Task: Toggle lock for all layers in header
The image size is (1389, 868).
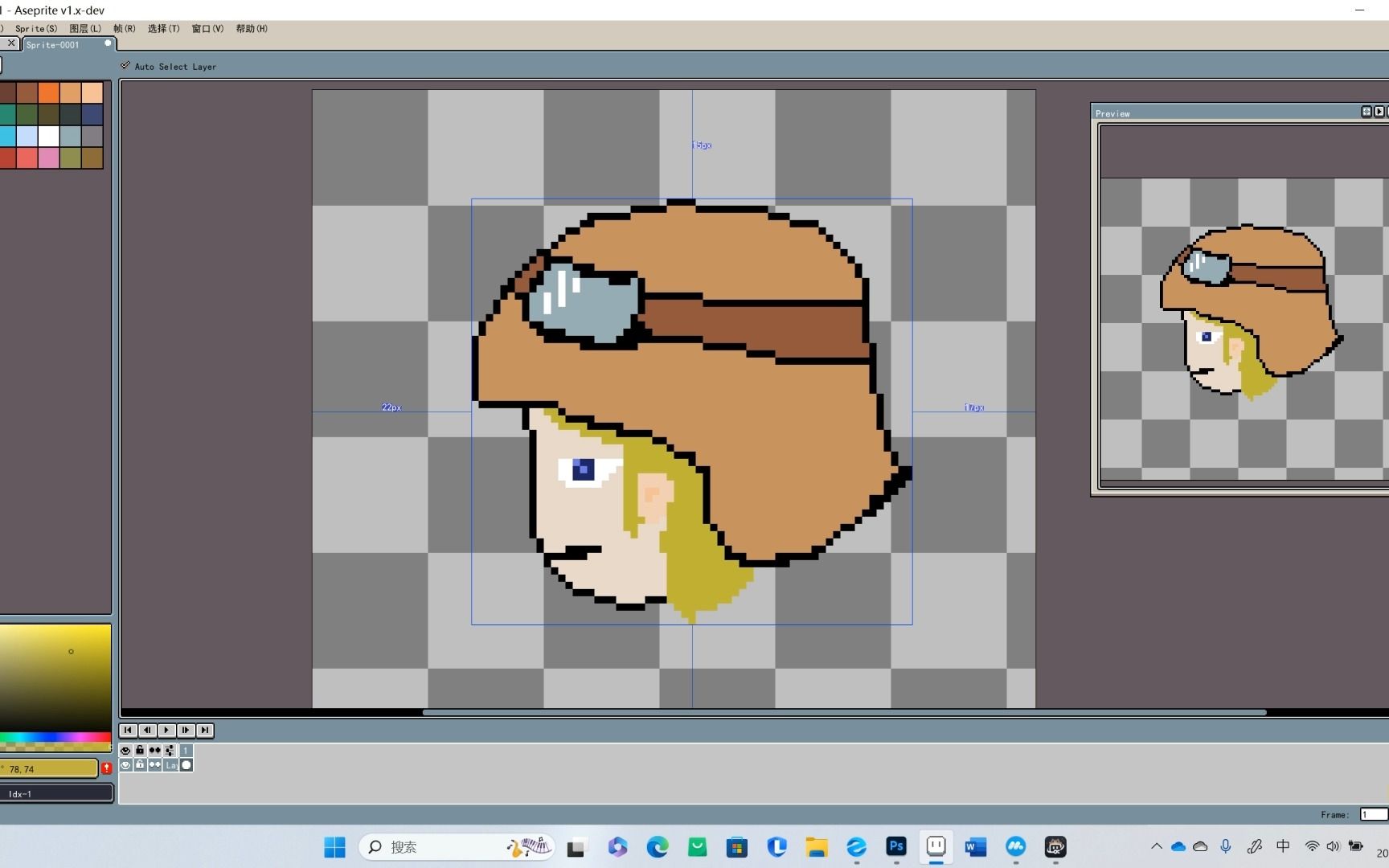Action: tap(140, 750)
